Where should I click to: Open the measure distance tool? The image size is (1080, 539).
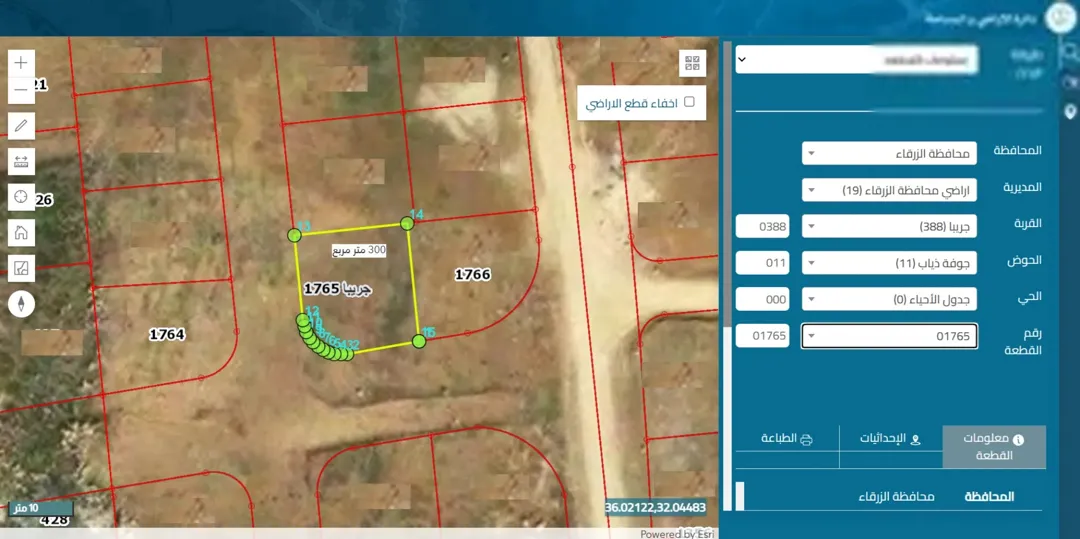click(21, 162)
